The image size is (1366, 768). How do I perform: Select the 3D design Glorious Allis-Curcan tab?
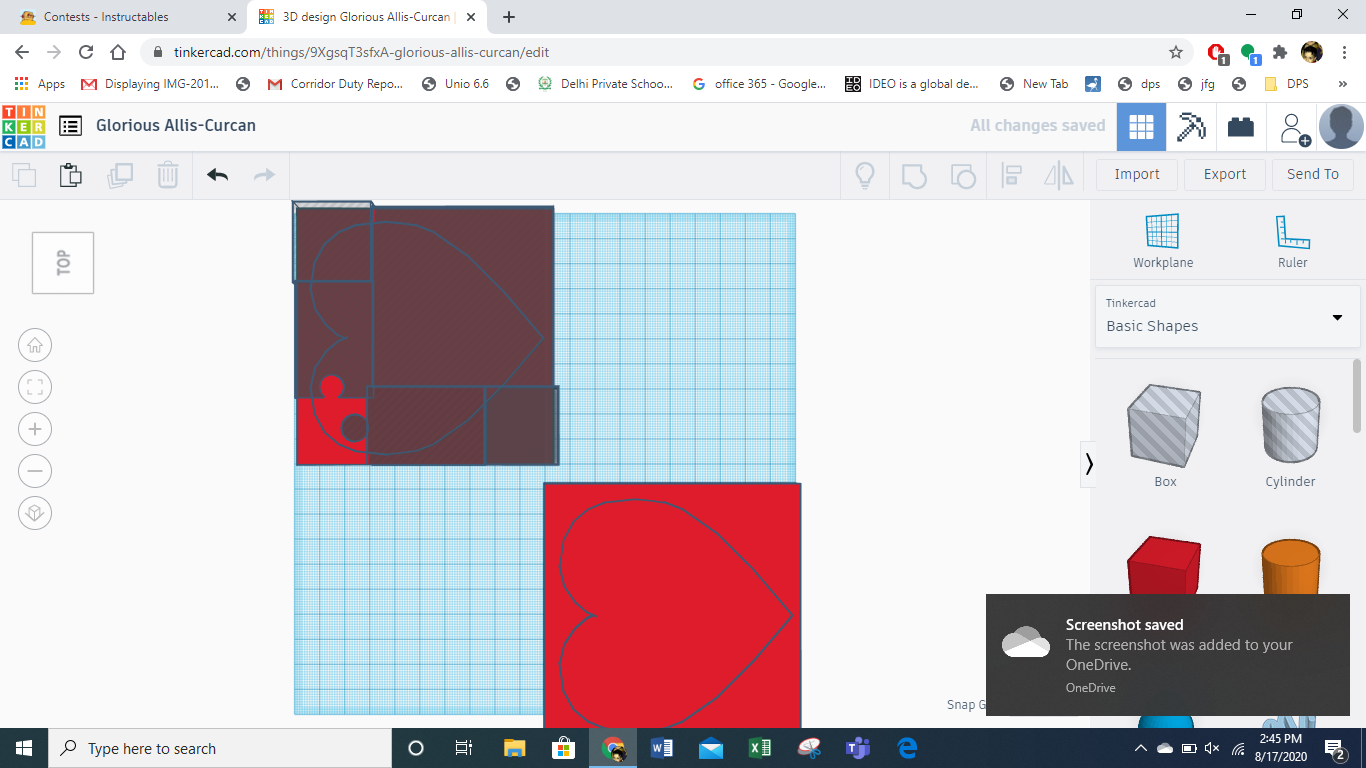tap(366, 17)
